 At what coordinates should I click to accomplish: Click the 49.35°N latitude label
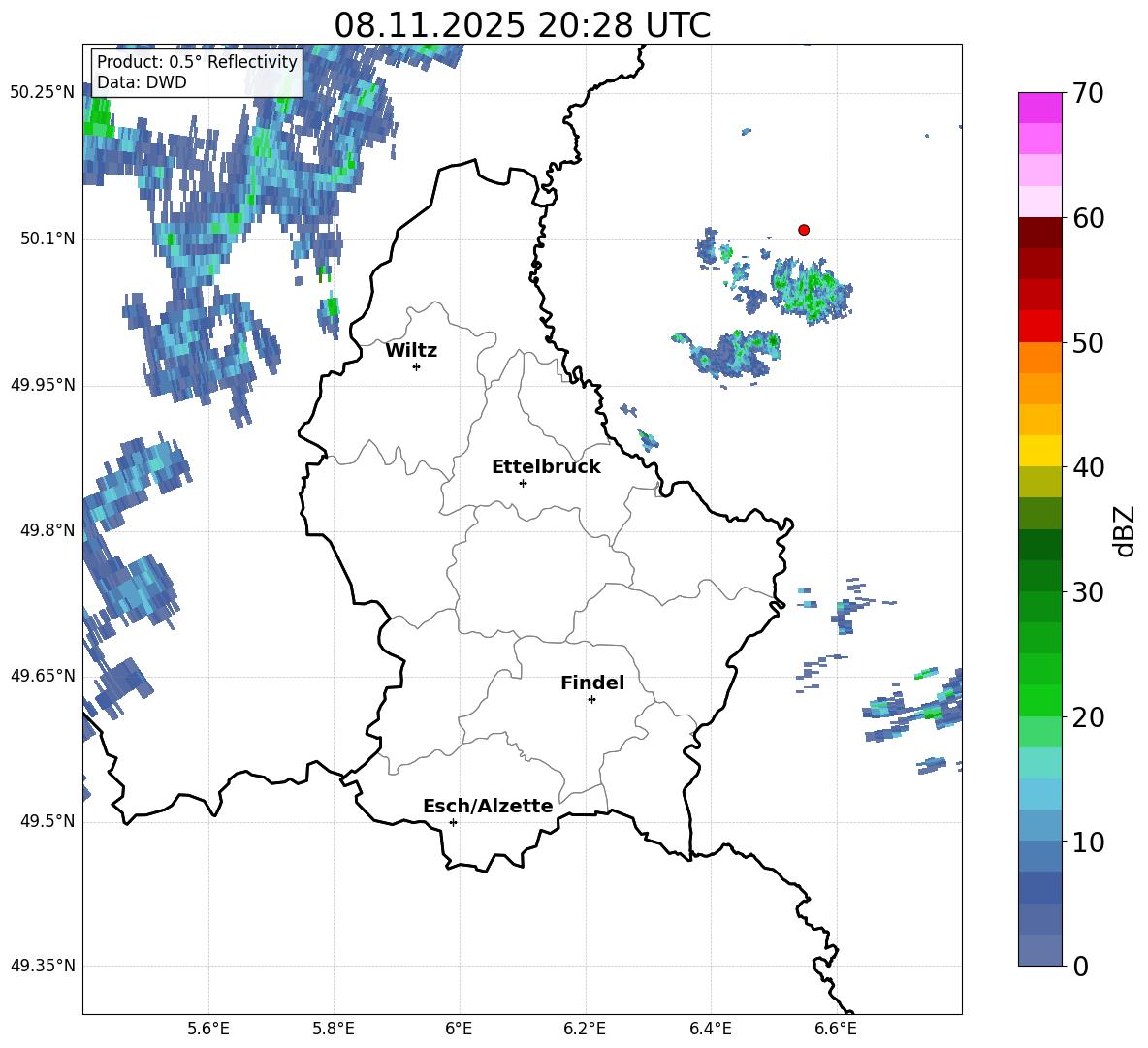tap(43, 966)
